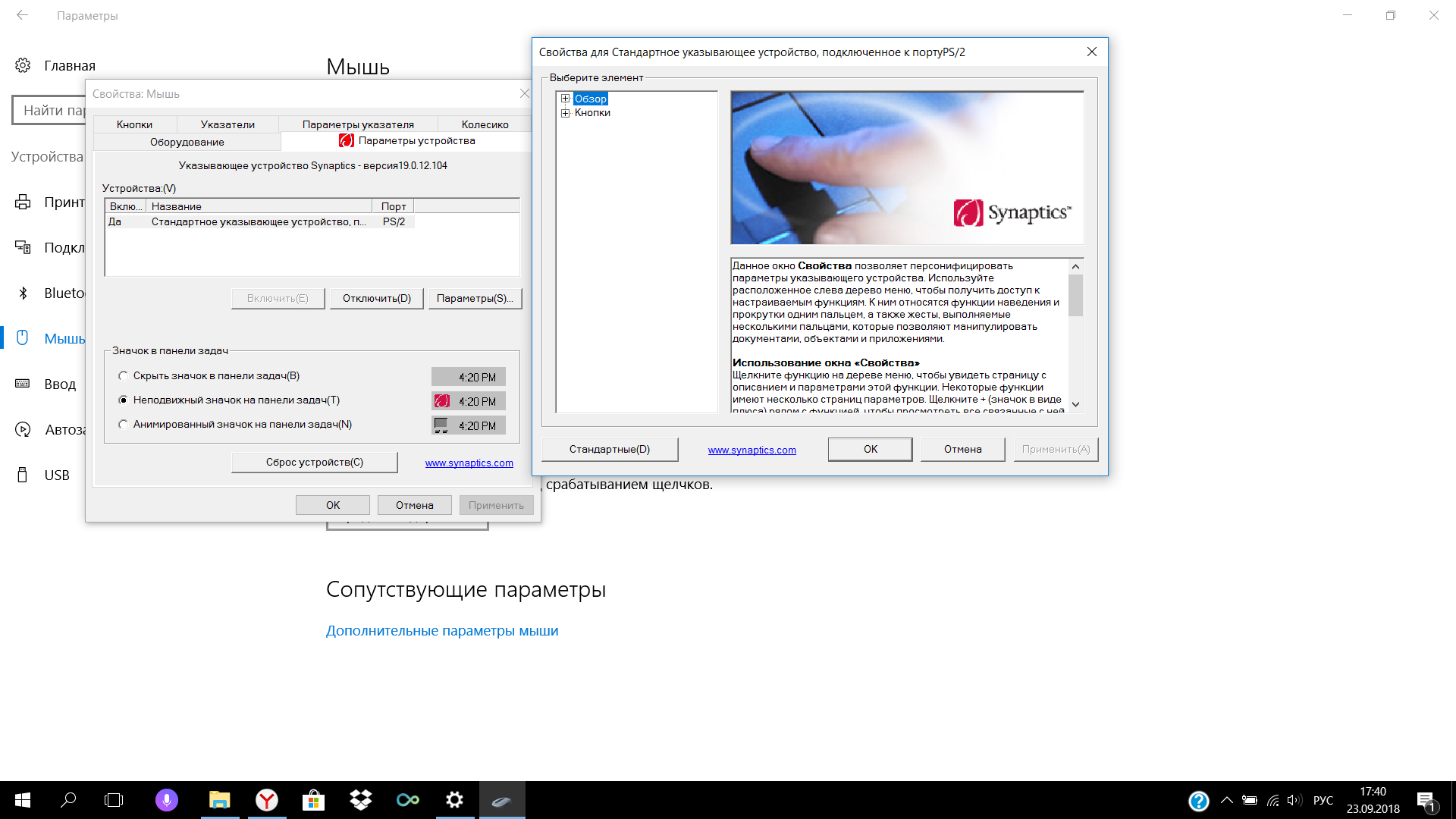The height and width of the screenshot is (819, 1456).
Task: Select the hide tray icon option
Action: tap(123, 376)
